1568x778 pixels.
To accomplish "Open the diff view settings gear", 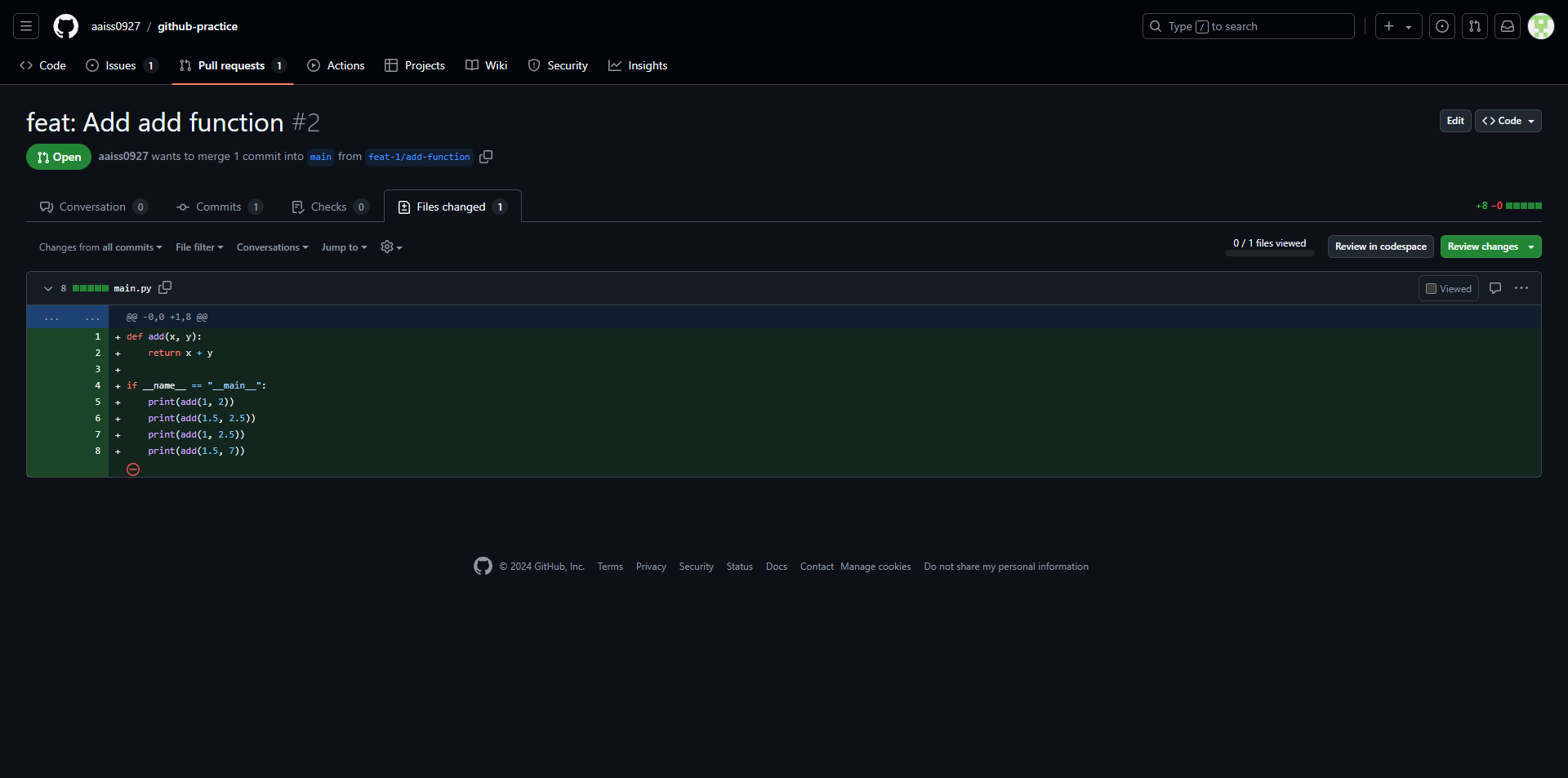I will tap(391, 247).
